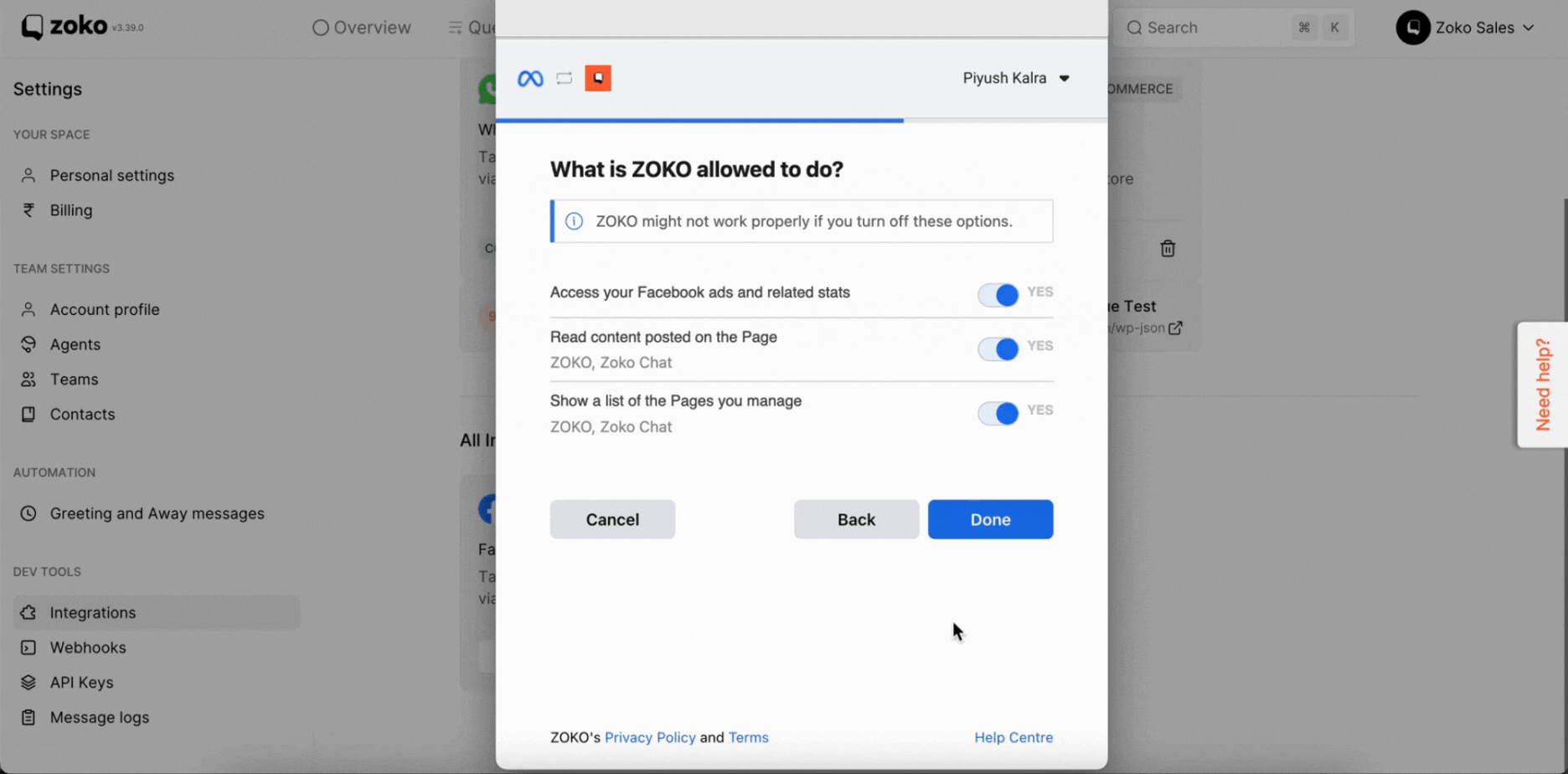Click the Account profile icon

pos(28,309)
